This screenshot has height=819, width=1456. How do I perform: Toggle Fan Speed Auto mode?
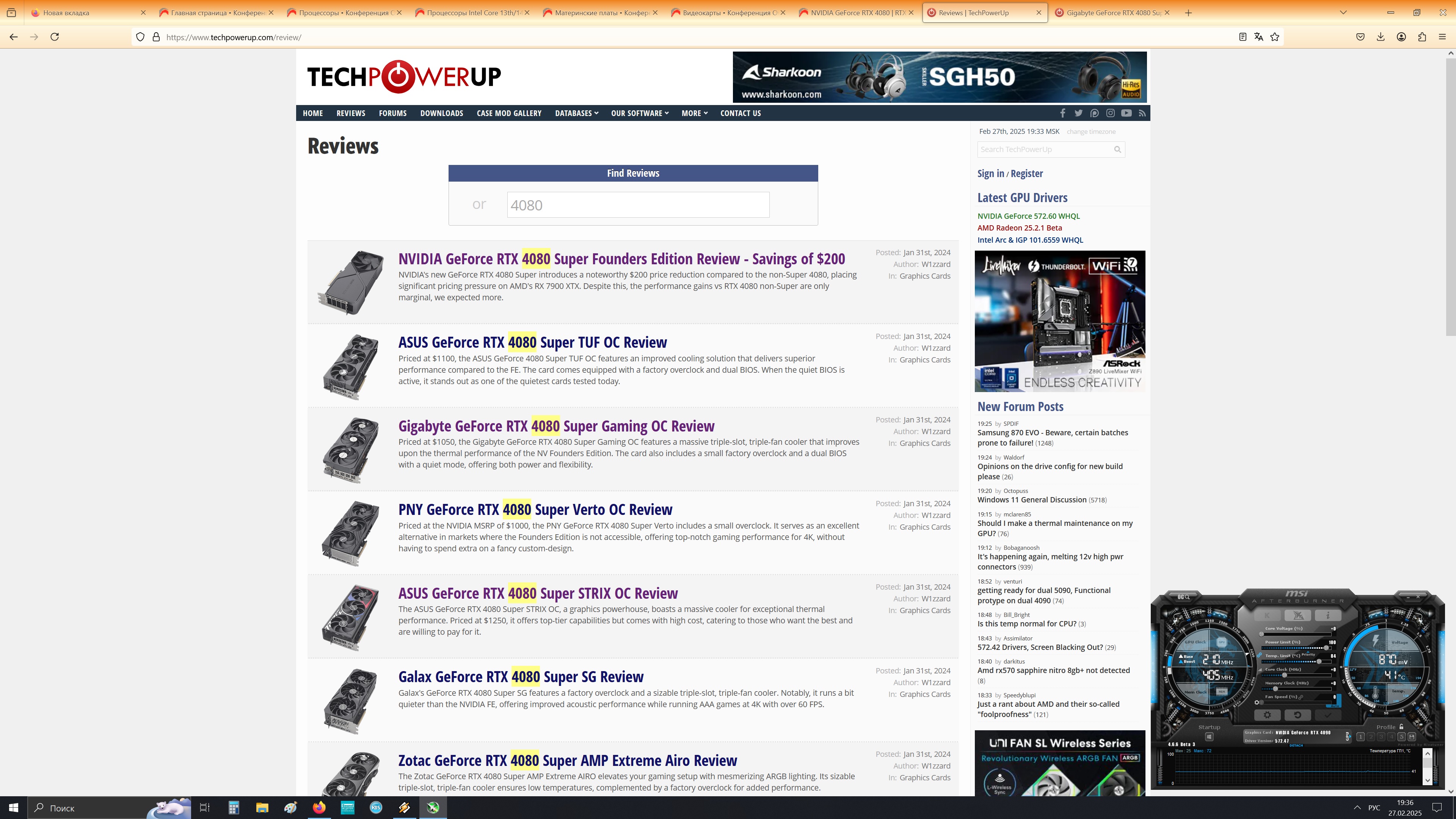tap(1335, 706)
